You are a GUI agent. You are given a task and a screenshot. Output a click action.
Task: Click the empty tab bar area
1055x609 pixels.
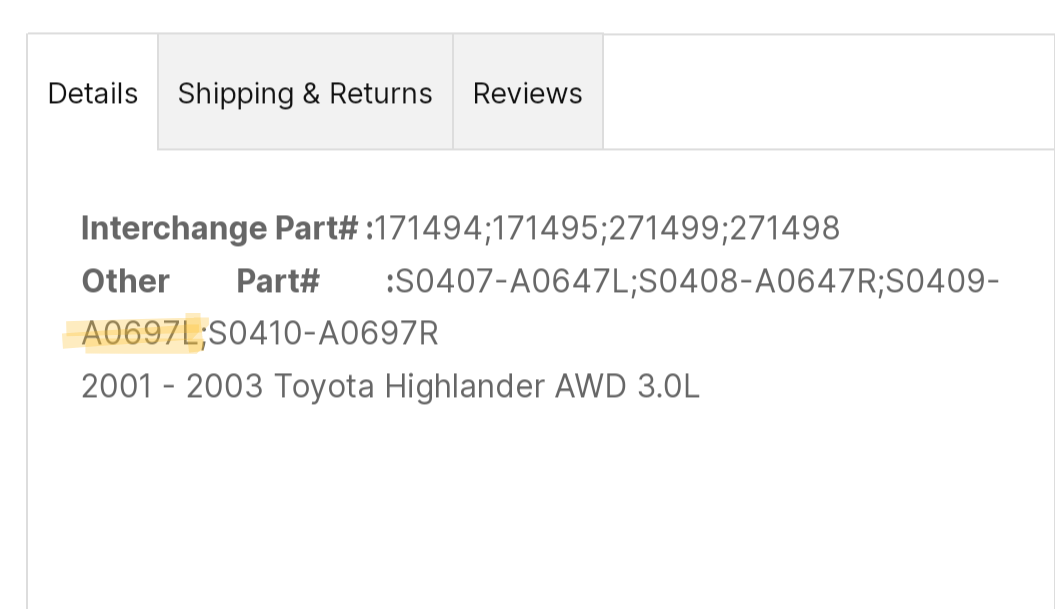(820, 92)
